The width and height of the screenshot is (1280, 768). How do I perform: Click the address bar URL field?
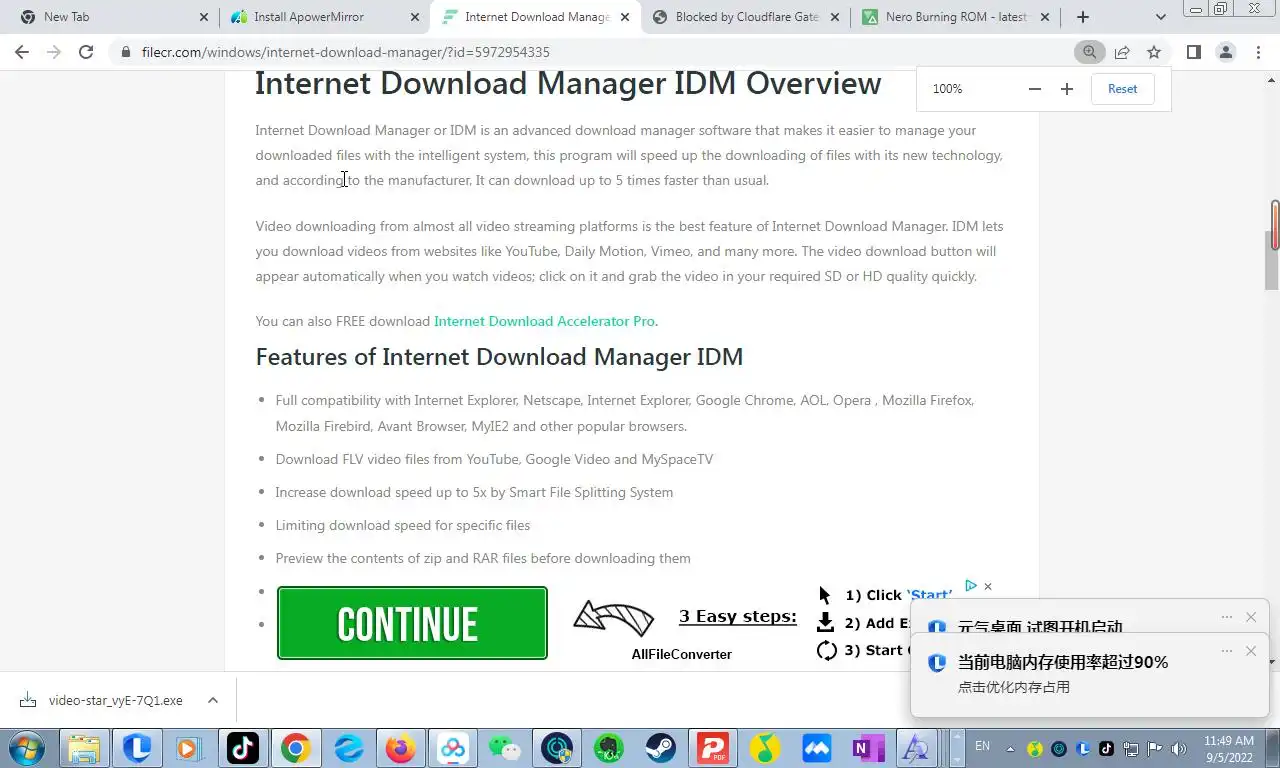(600, 52)
